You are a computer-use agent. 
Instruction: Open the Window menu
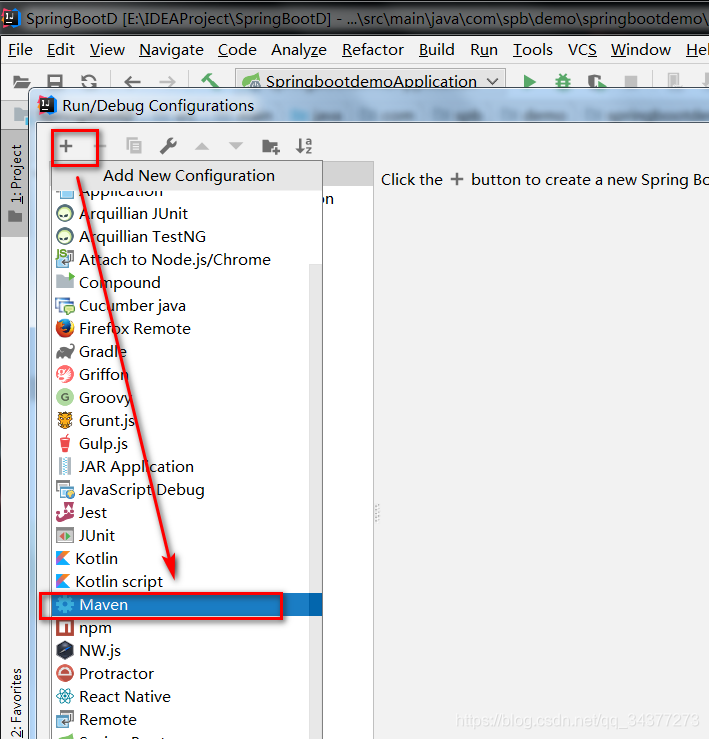[x=641, y=49]
